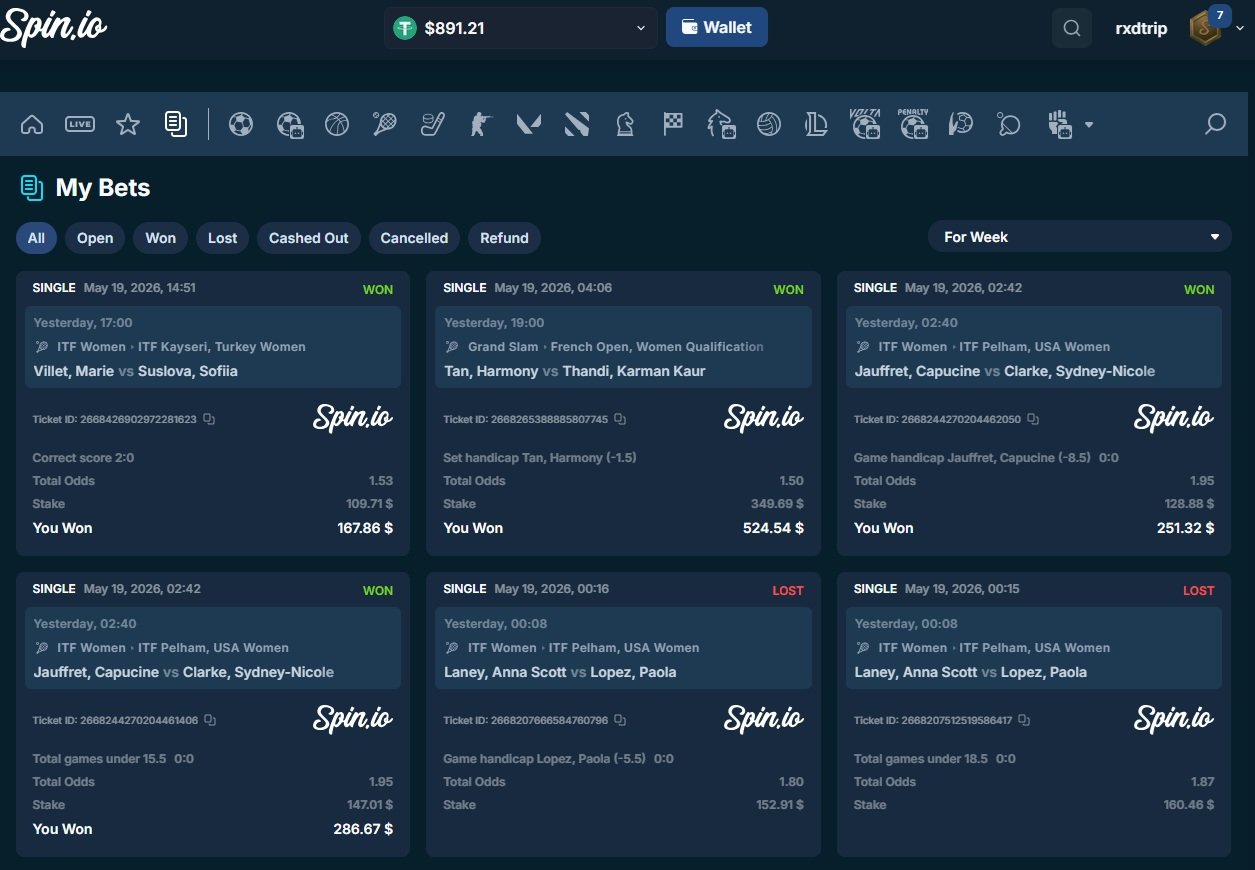Click the 167.86 $ winnings amount
This screenshot has height=870, width=1255.
pos(365,528)
